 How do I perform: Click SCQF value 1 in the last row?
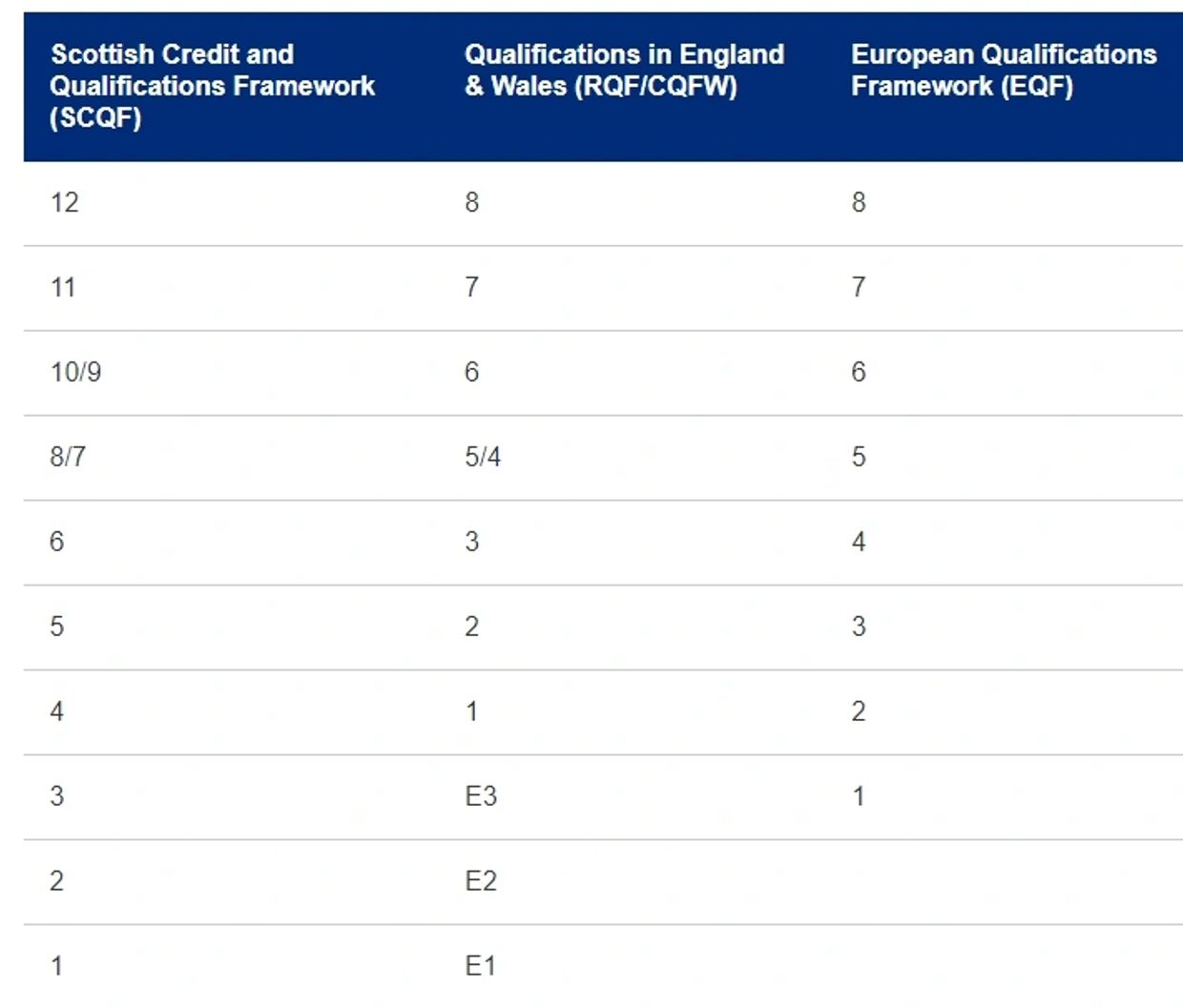57,966
